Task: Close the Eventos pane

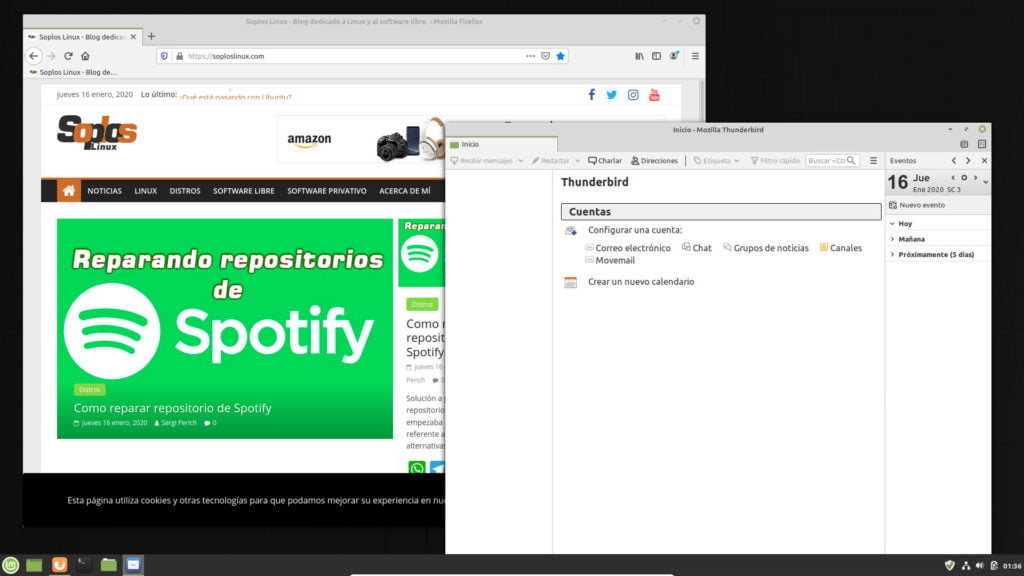Action: pos(984,161)
